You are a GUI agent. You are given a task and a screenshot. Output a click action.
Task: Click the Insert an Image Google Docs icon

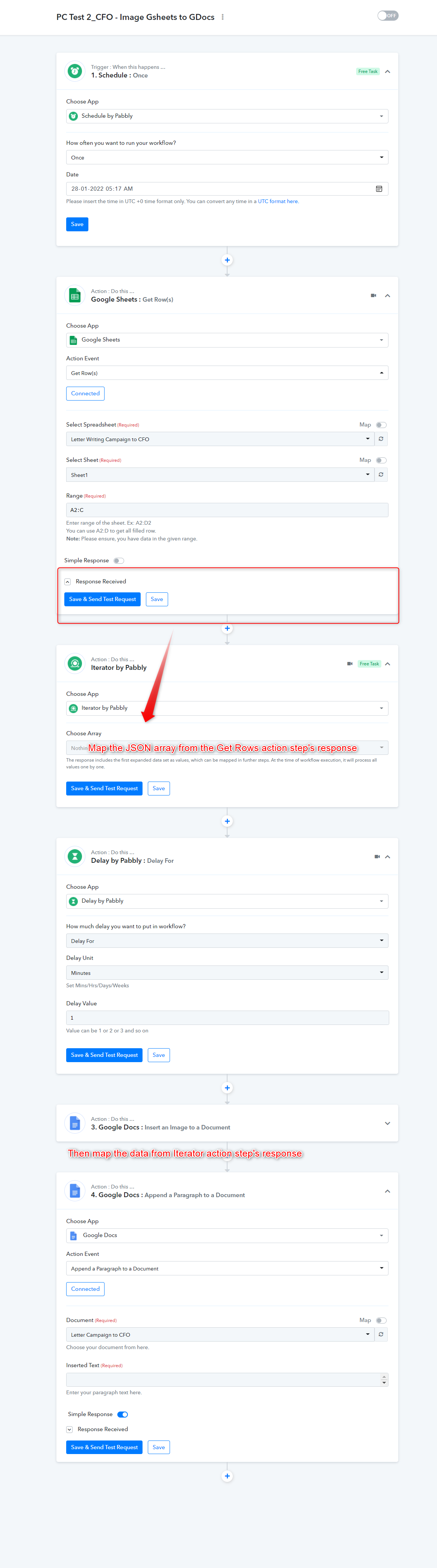point(75,1124)
